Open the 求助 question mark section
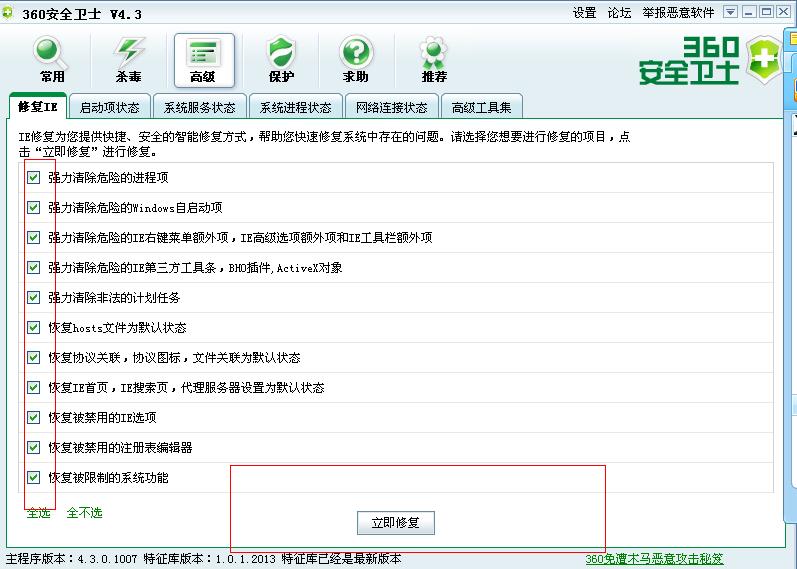Image resolution: width=797 pixels, height=569 pixels. (x=356, y=60)
